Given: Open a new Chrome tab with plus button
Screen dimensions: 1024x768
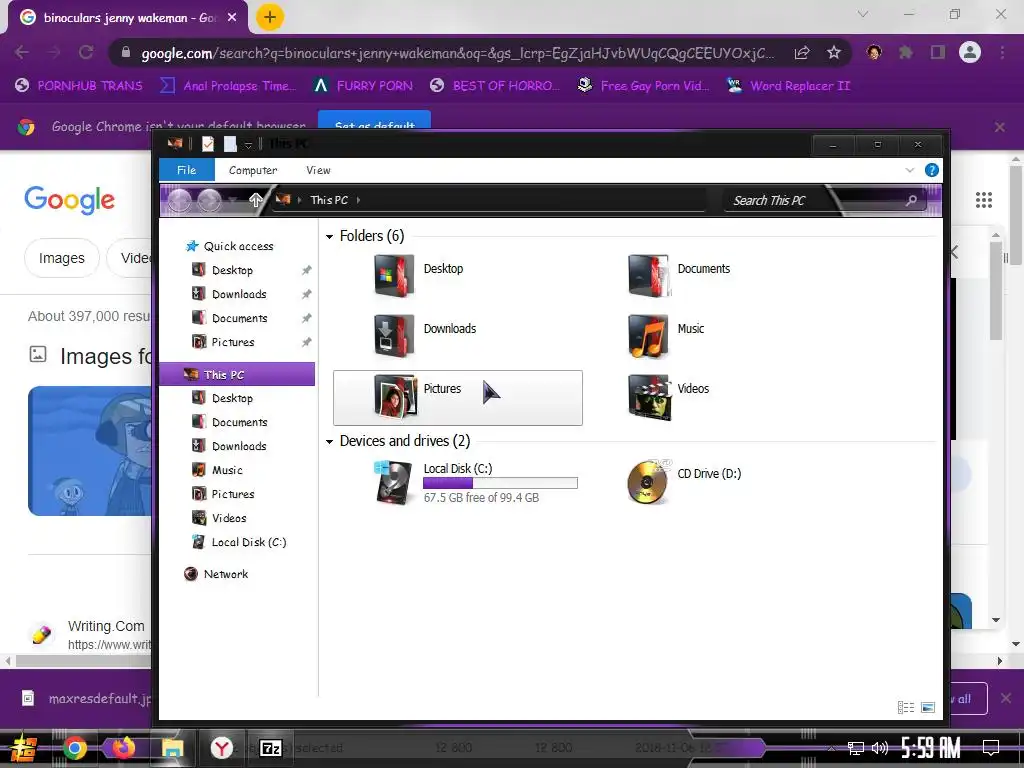Looking at the screenshot, I should [x=270, y=17].
